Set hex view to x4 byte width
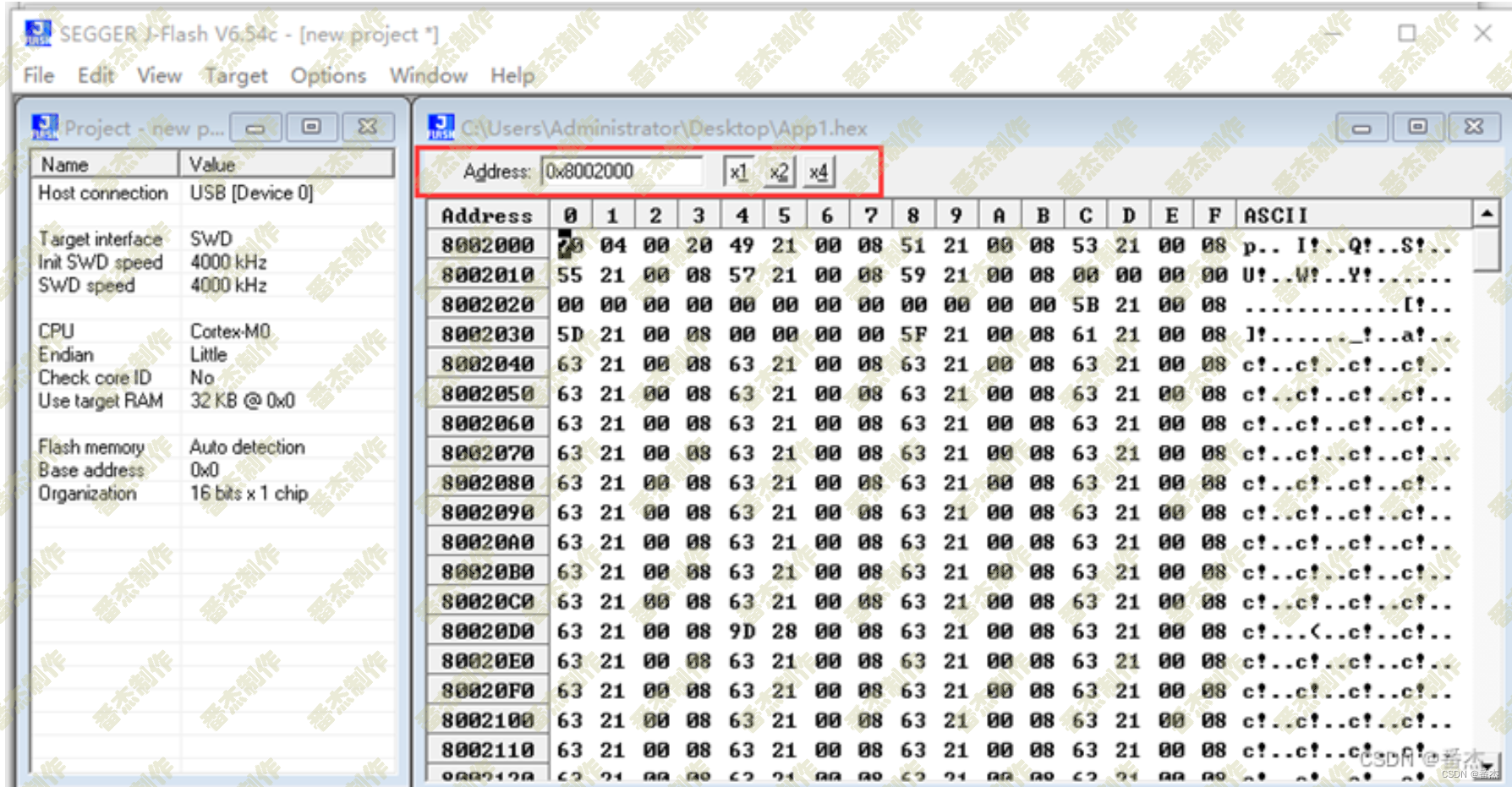1512x787 pixels. 818,172
